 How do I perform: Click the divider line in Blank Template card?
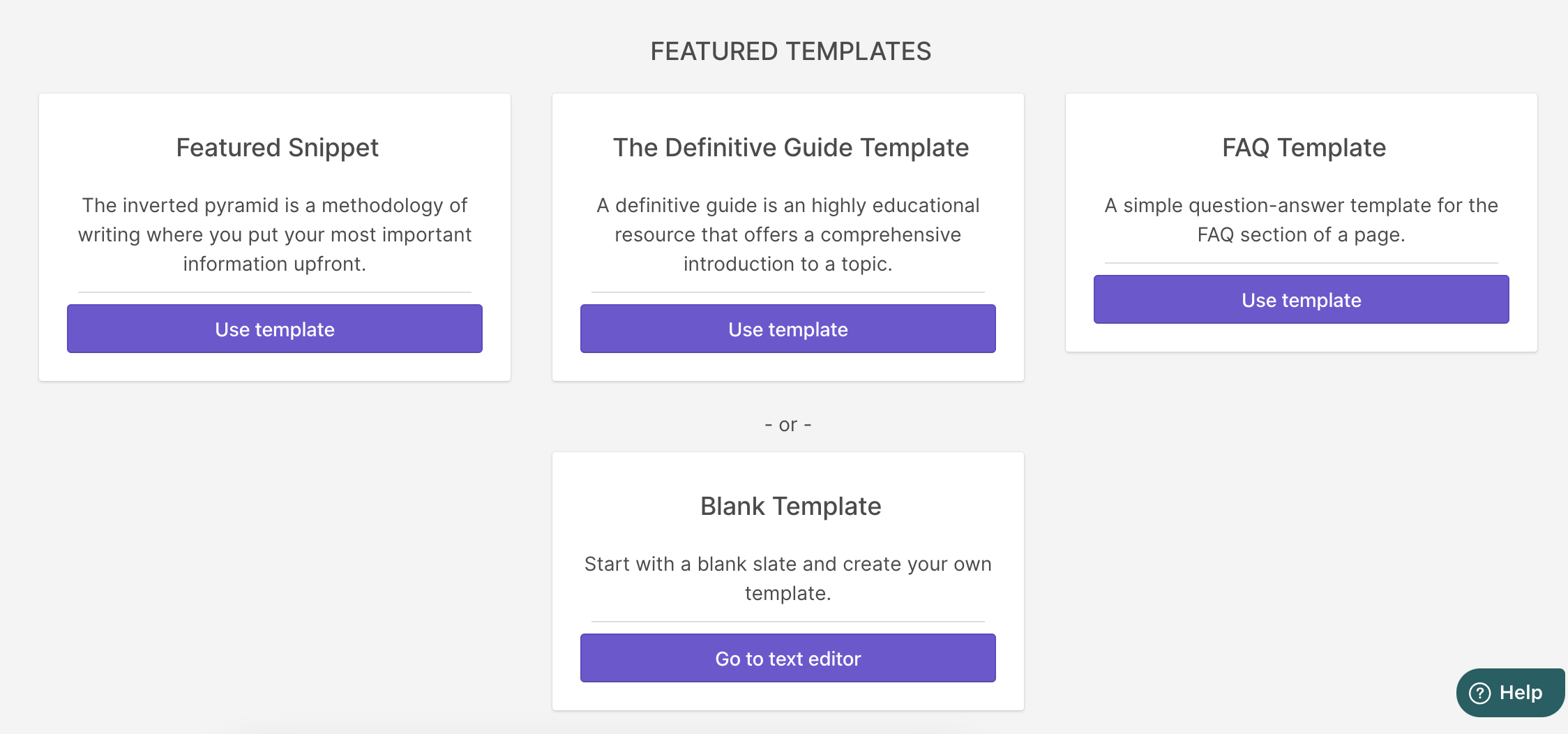click(x=788, y=621)
